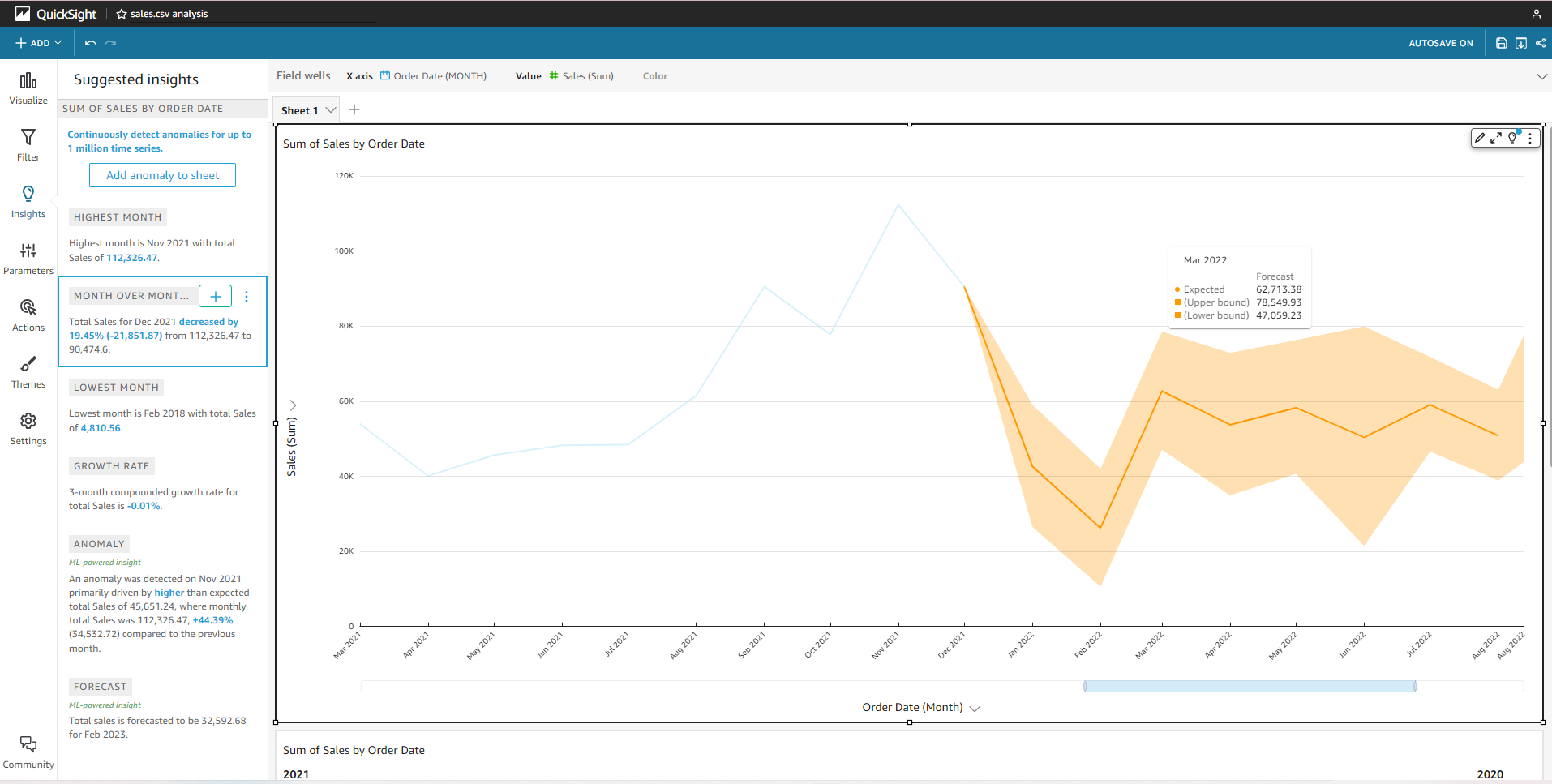Click Continuously detect anomalies link
The height and width of the screenshot is (784, 1552).
point(159,141)
